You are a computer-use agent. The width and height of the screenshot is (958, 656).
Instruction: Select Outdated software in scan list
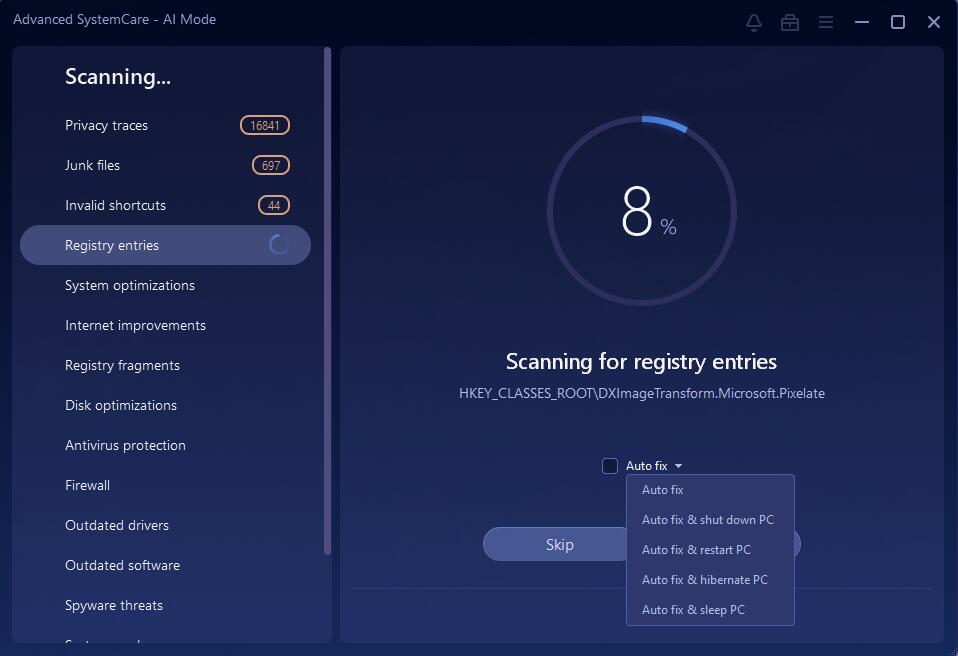click(x=165, y=565)
